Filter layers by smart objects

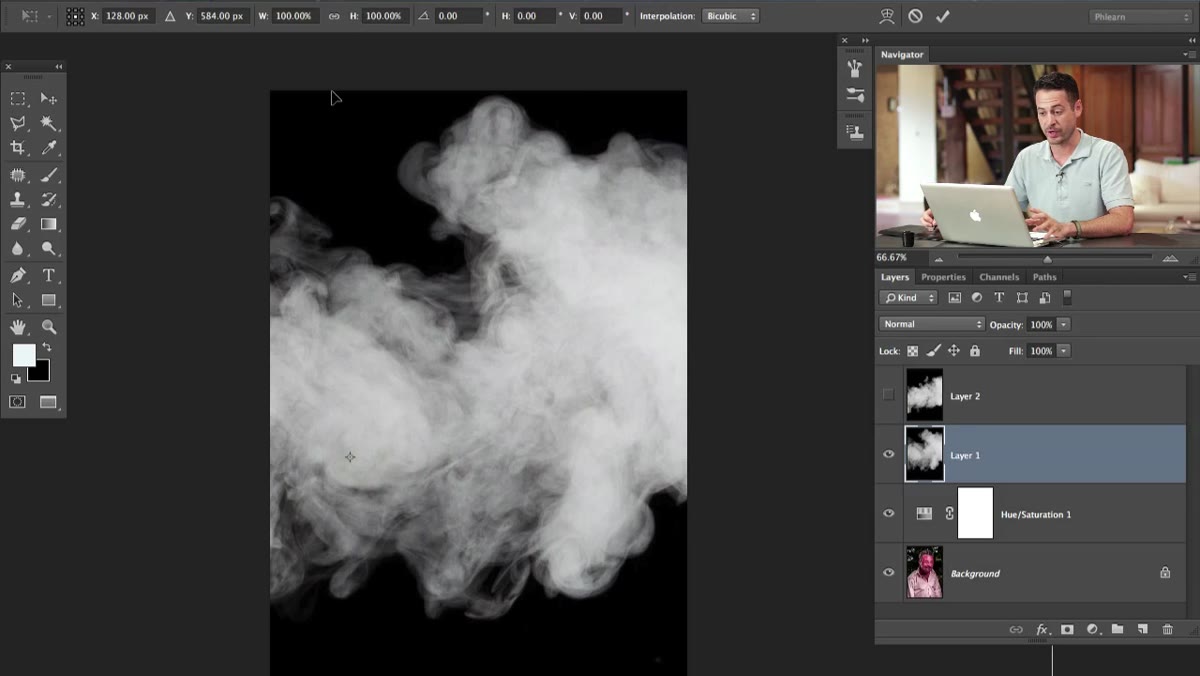[x=1044, y=298]
